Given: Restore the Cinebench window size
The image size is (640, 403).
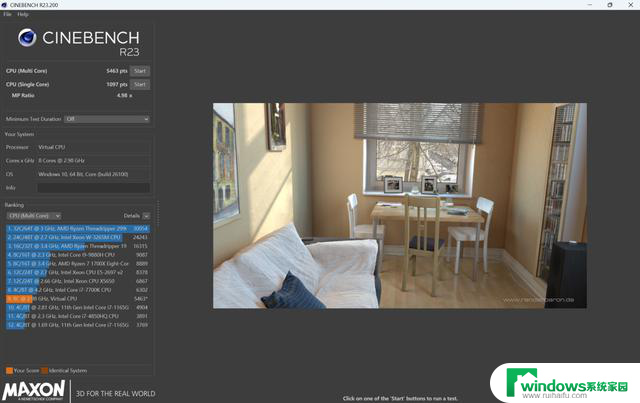Looking at the screenshot, I should (x=610, y=5).
